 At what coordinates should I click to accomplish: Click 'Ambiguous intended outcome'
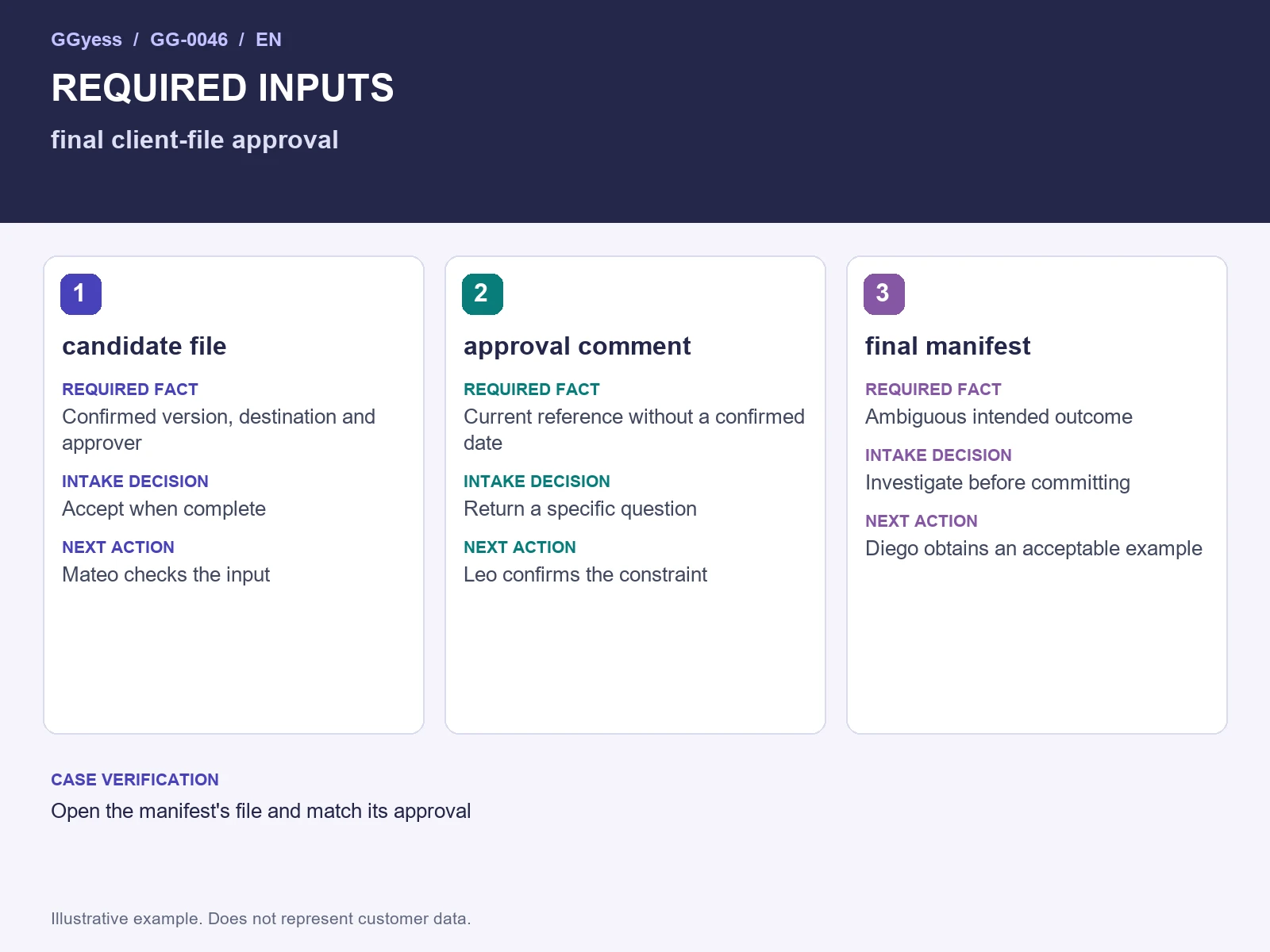(999, 417)
